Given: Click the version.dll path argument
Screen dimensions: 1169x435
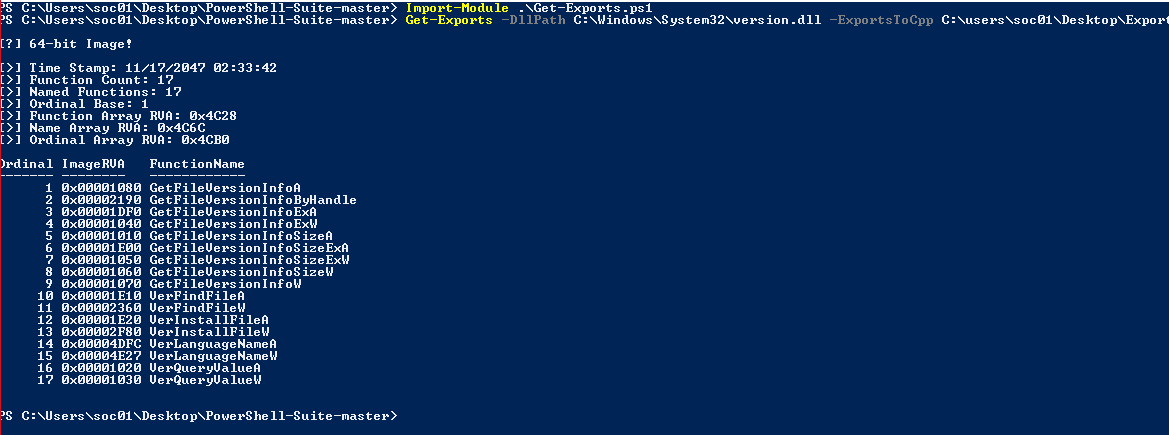Looking at the screenshot, I should (x=697, y=19).
